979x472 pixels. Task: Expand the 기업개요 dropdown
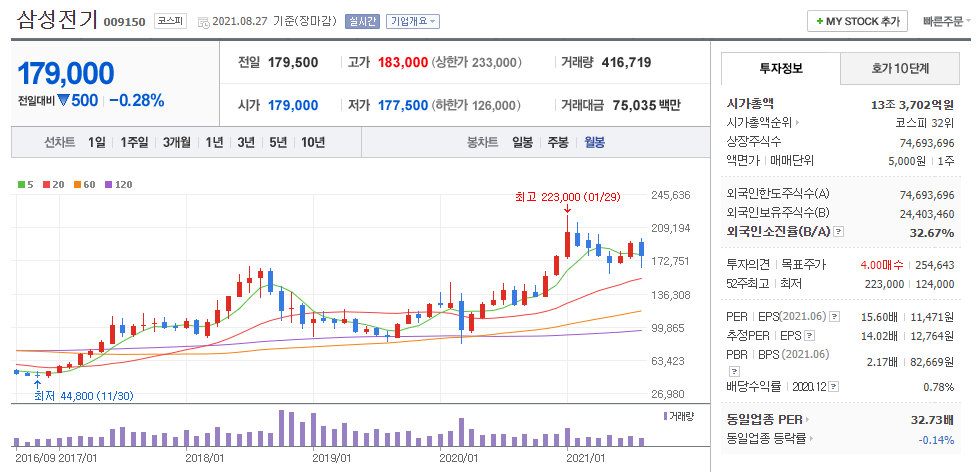(413, 21)
